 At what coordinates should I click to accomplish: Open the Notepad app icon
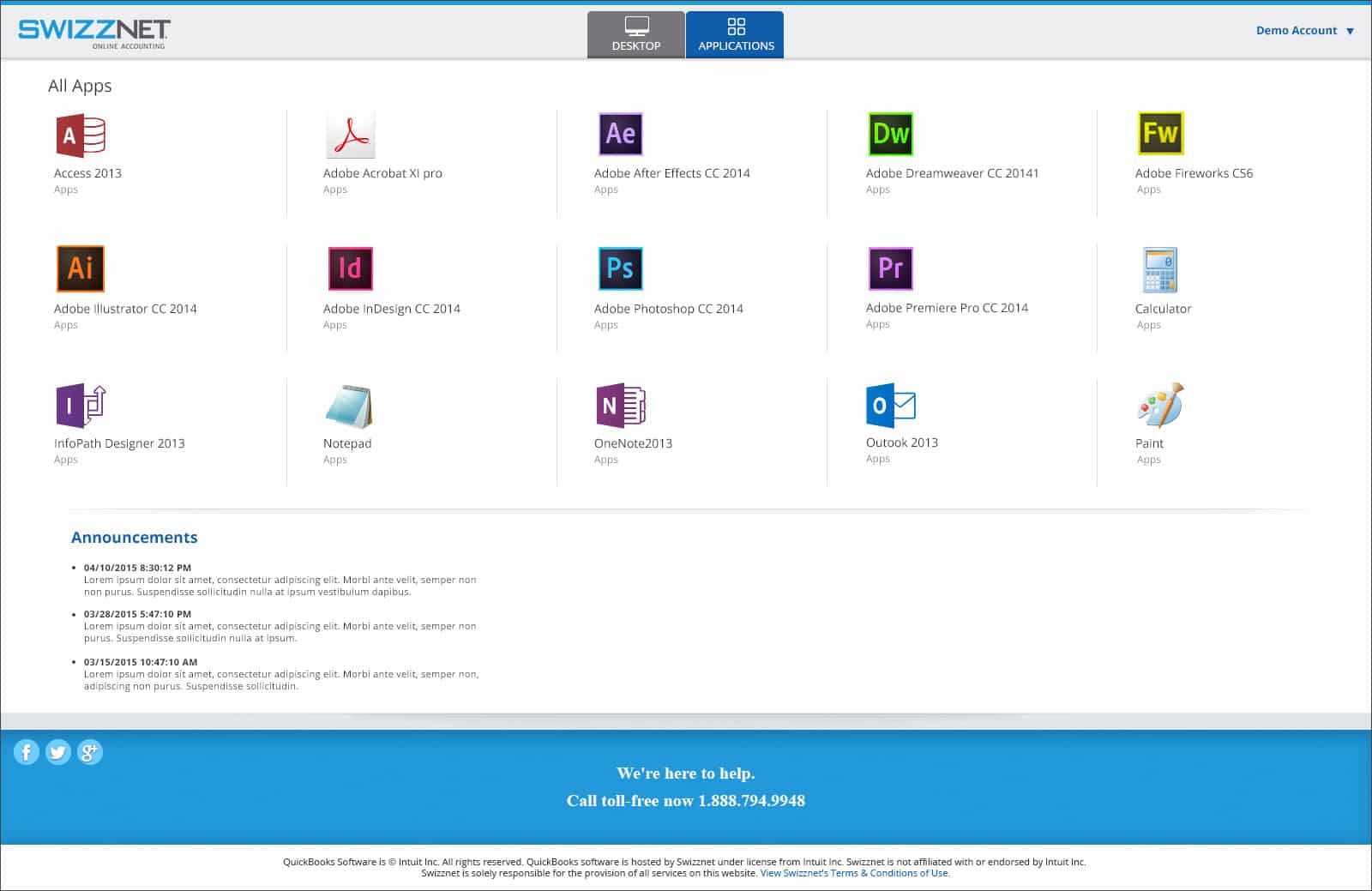pos(349,406)
